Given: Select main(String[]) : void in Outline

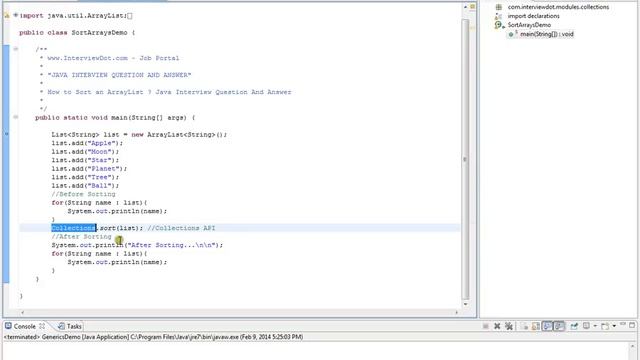Looking at the screenshot, I should pos(547,34).
